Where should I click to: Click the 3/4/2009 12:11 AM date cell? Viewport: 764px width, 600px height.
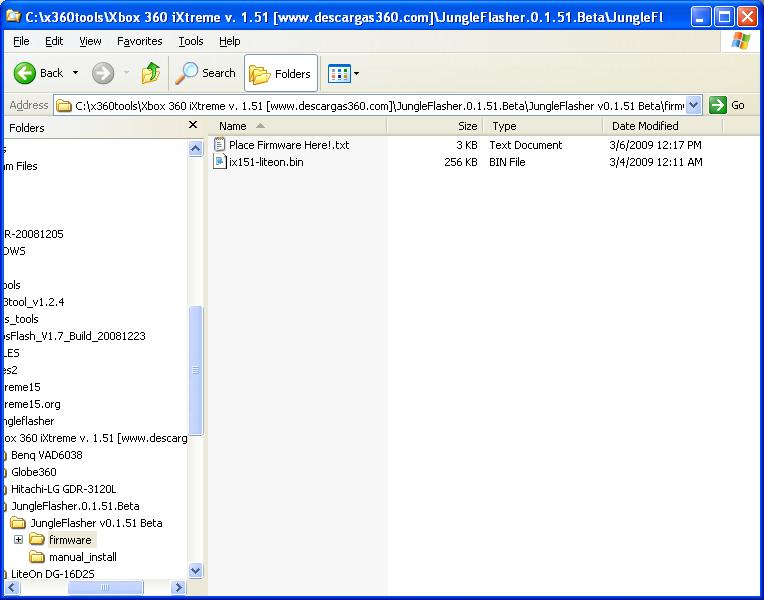[655, 162]
